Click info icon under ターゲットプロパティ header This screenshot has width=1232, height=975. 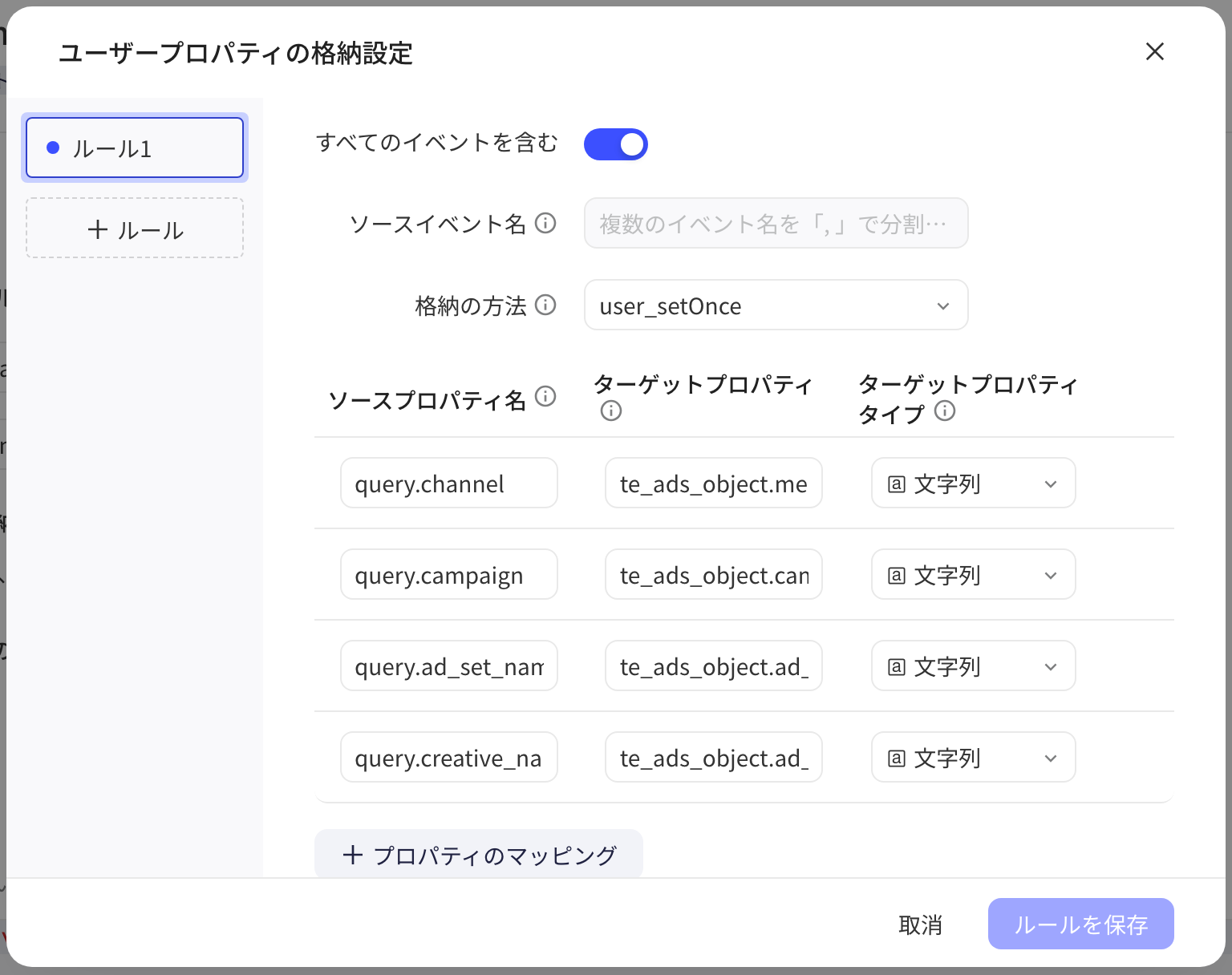[x=611, y=411]
